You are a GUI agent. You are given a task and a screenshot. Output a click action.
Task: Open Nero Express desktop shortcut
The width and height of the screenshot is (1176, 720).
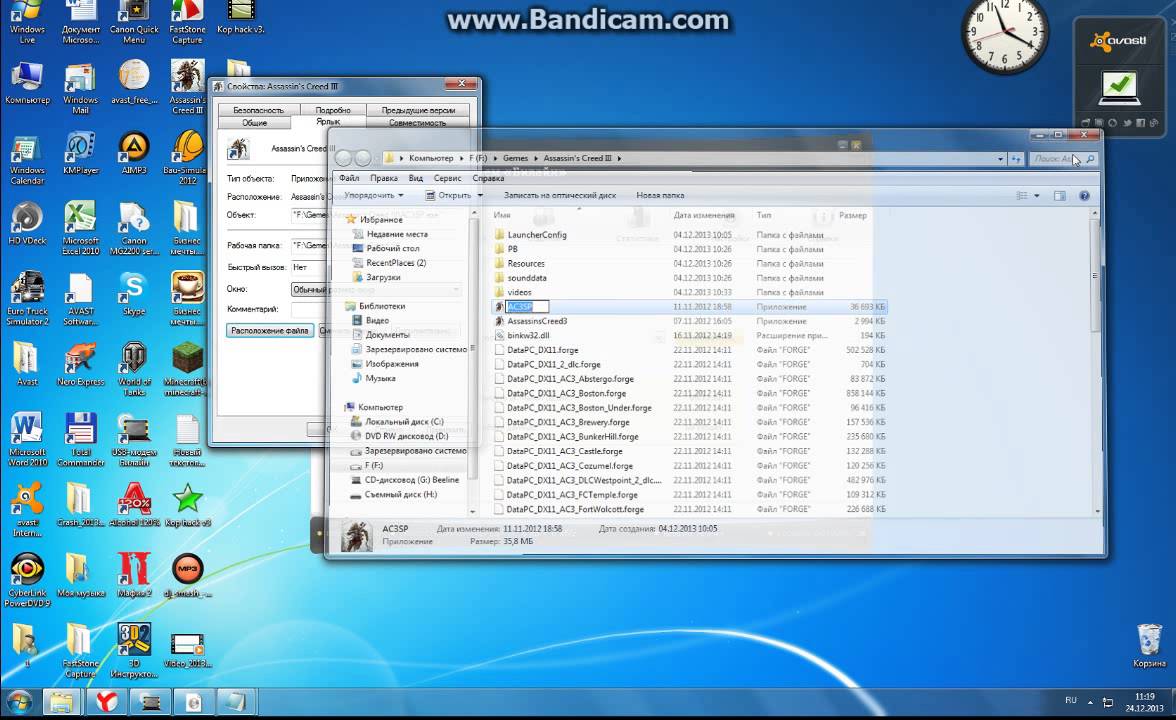tap(80, 365)
